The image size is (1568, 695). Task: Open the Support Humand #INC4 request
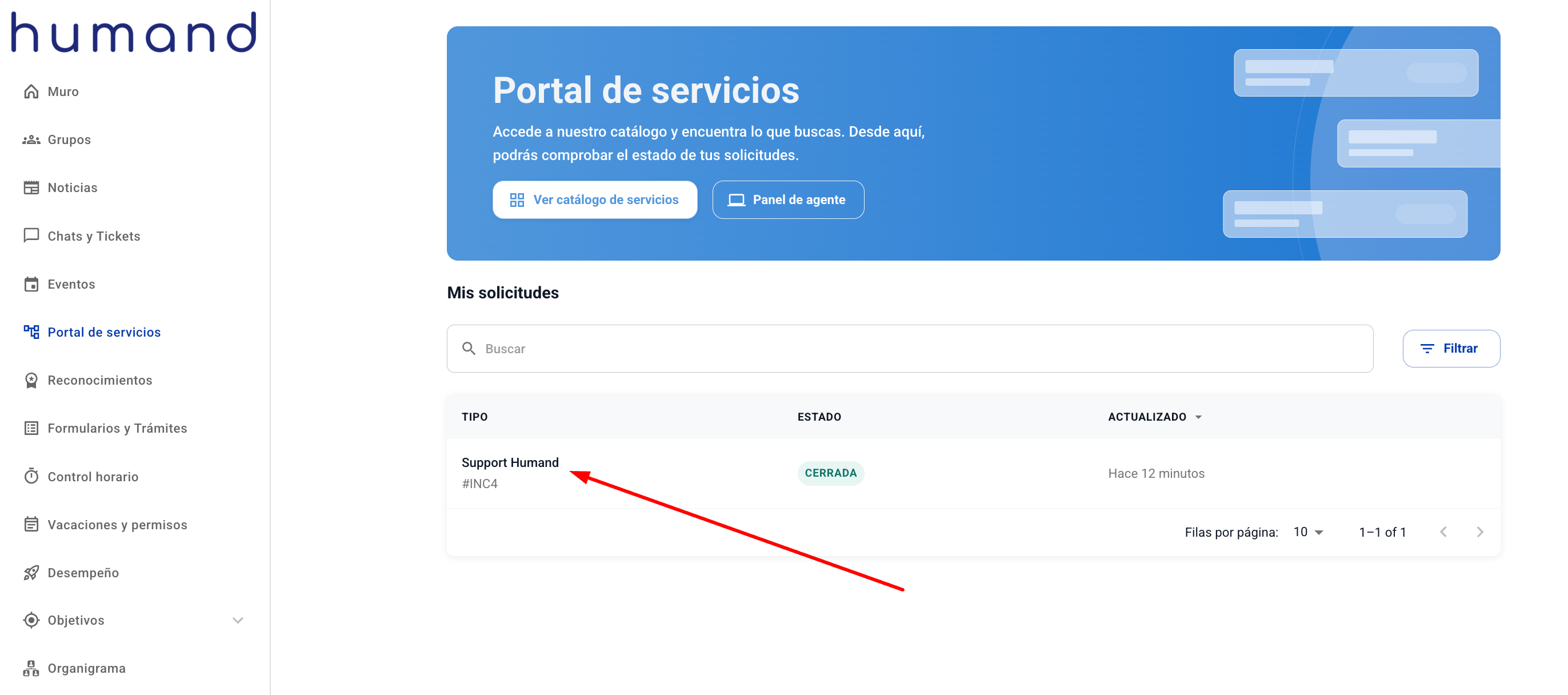click(510, 462)
